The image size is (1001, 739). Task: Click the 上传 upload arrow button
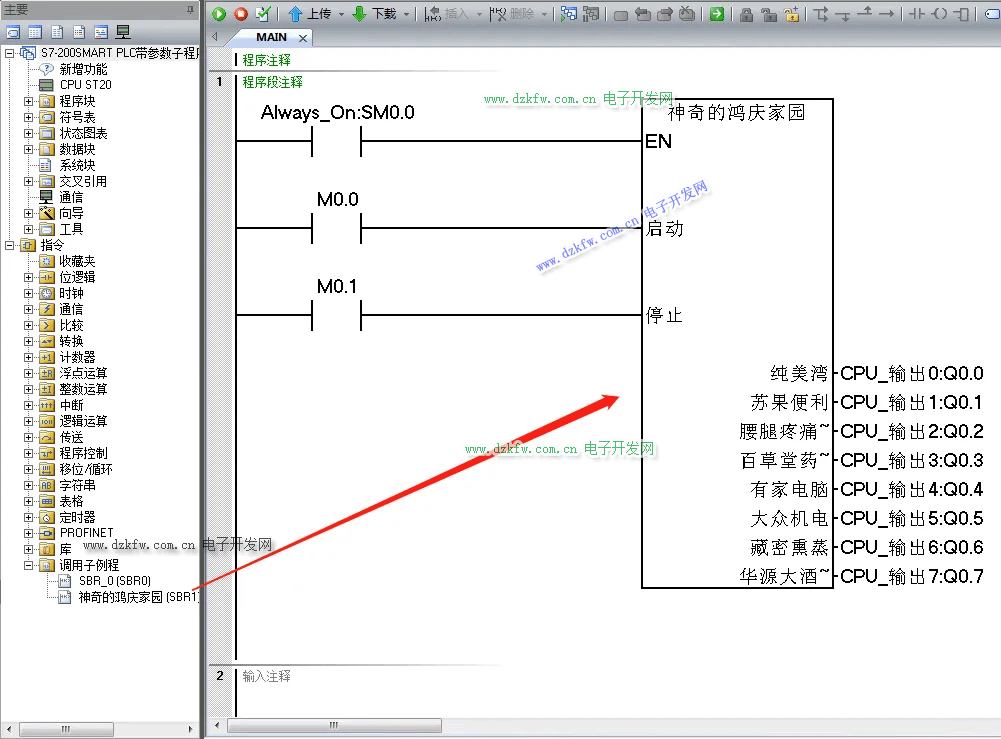pos(310,14)
